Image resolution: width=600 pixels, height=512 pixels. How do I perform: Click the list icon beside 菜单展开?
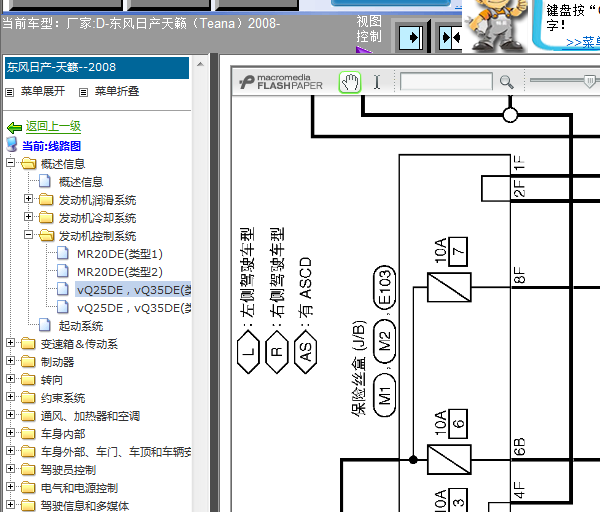(10, 92)
